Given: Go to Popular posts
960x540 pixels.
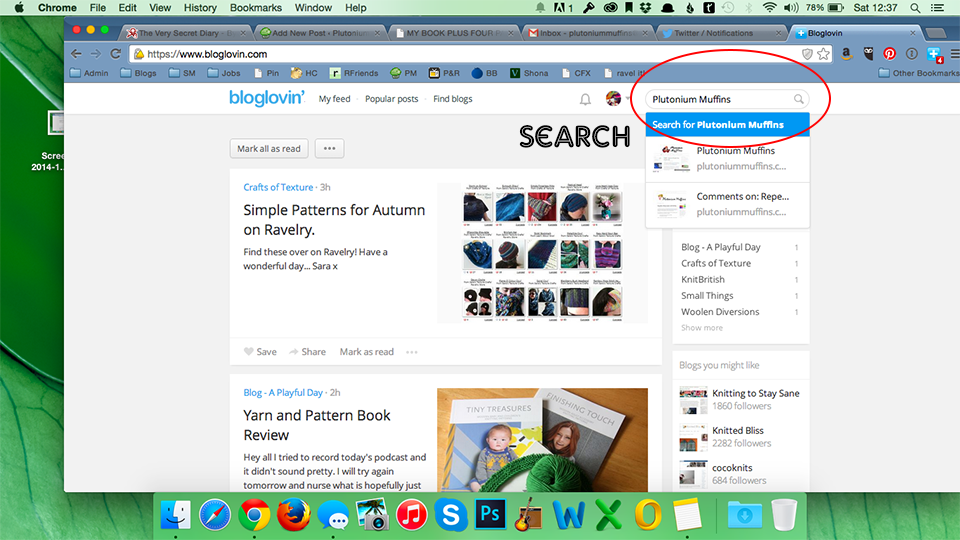Looking at the screenshot, I should [391, 99].
